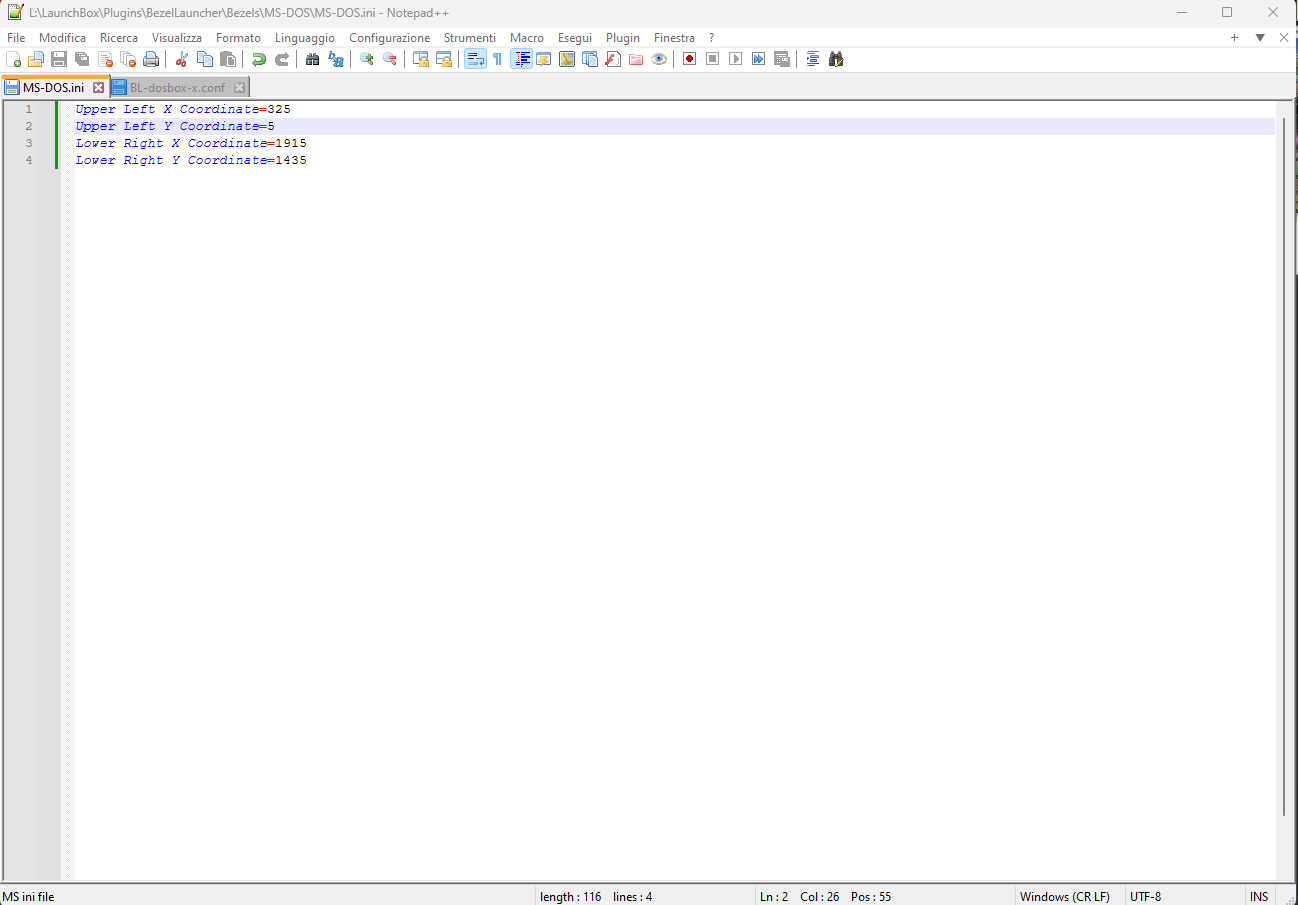Open the Document Map icon
This screenshot has width=1298, height=905.
tap(567, 59)
